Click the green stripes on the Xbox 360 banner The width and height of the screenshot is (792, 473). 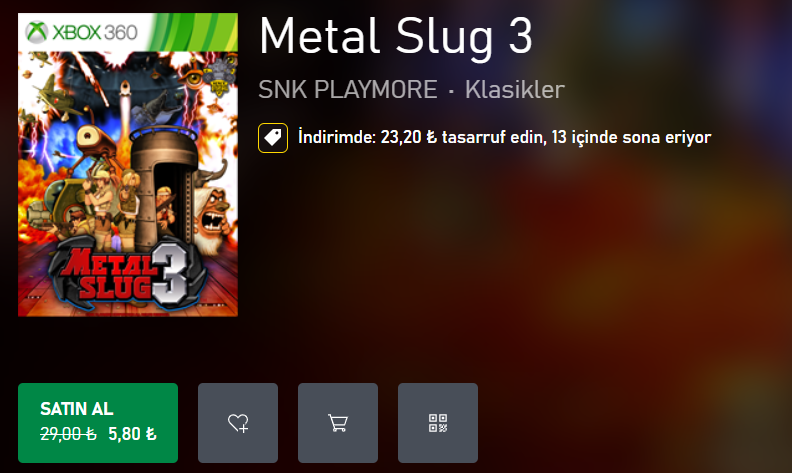click(194, 32)
